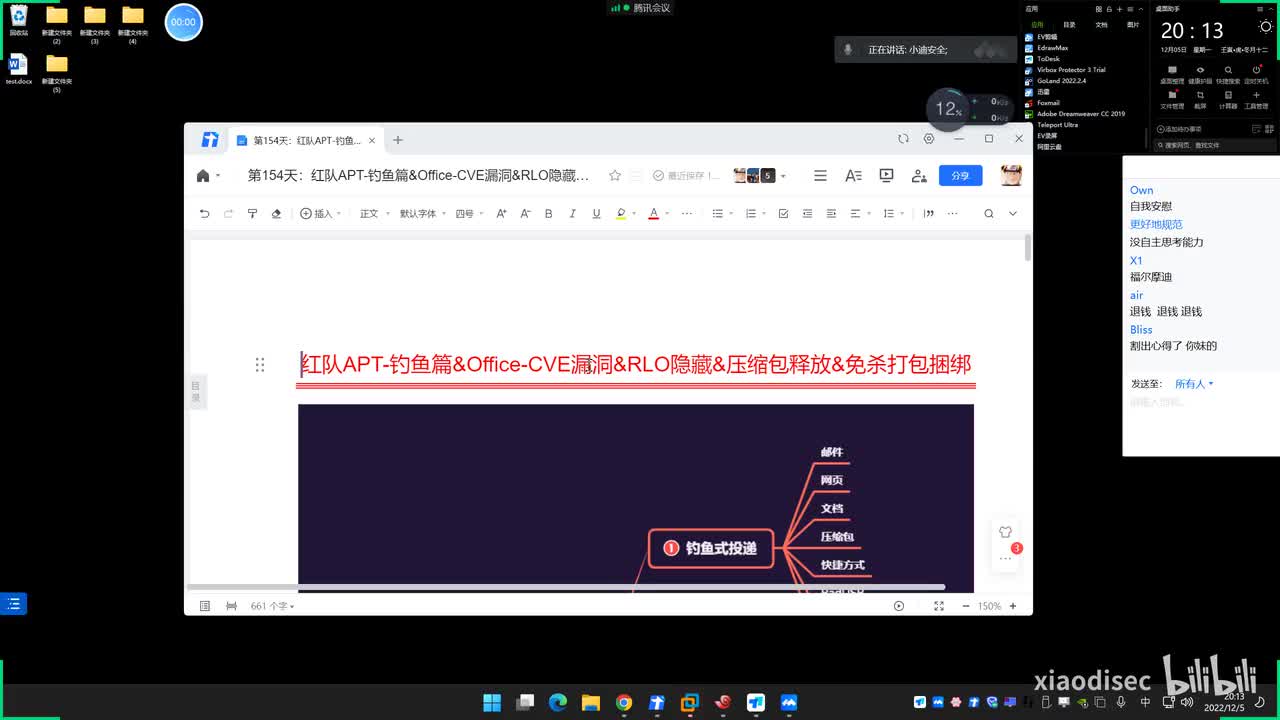Open a new tab with plus button

point(397,140)
